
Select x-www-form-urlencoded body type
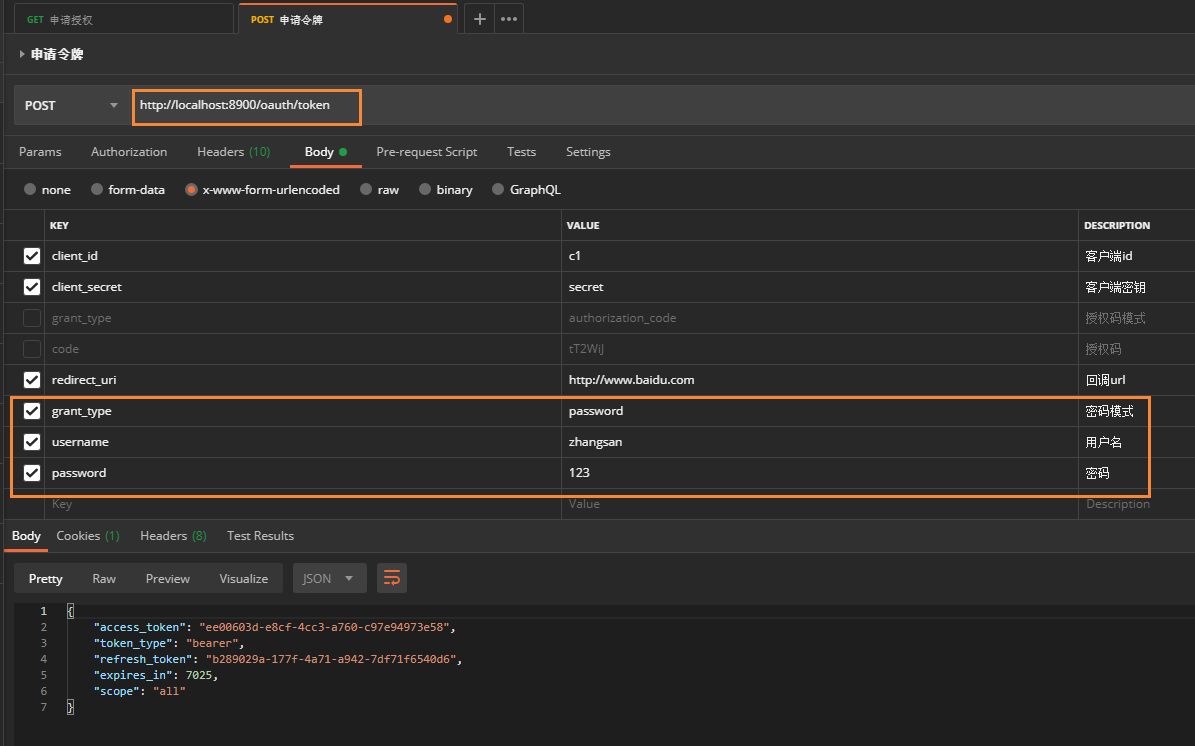[262, 190]
